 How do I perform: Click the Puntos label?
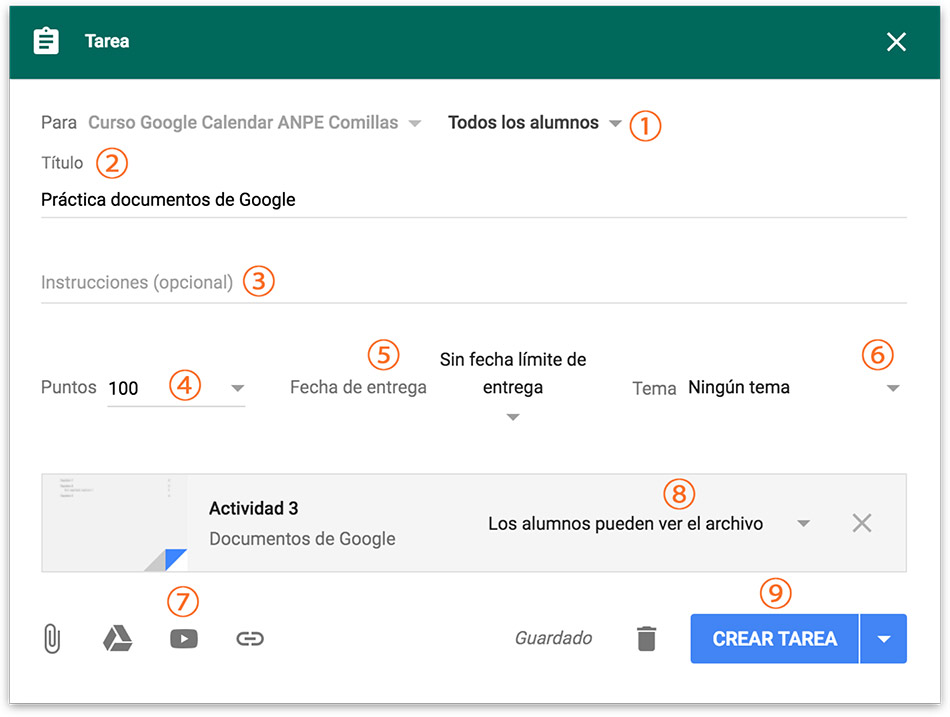tap(68, 387)
